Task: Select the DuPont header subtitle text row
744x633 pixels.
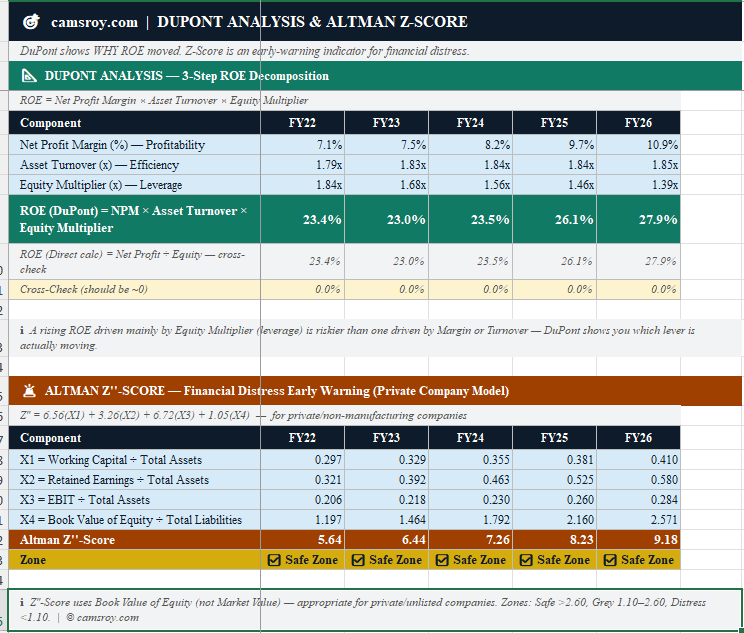Action: [x=376, y=51]
